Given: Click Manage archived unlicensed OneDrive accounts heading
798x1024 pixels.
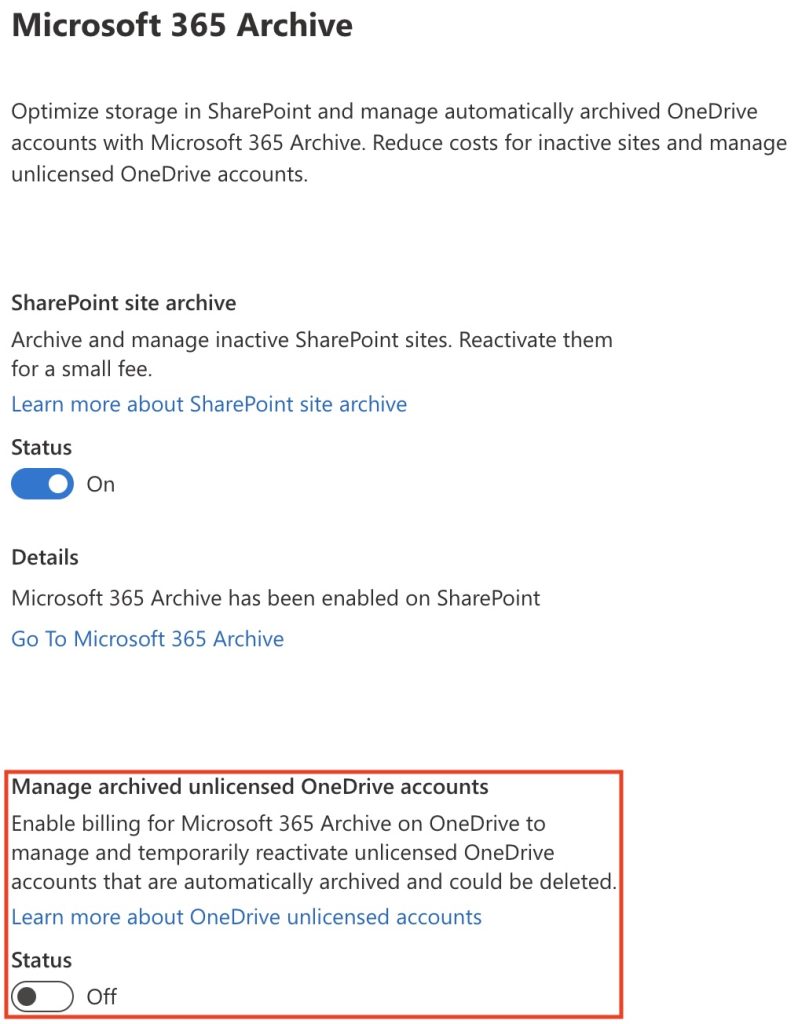Looking at the screenshot, I should [250, 786].
